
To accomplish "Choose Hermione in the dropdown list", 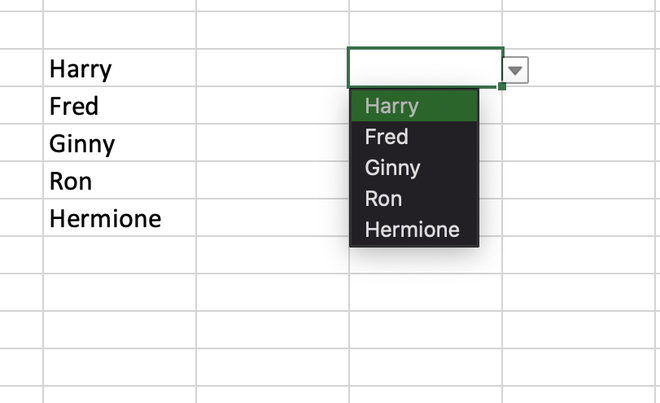I will (414, 229).
